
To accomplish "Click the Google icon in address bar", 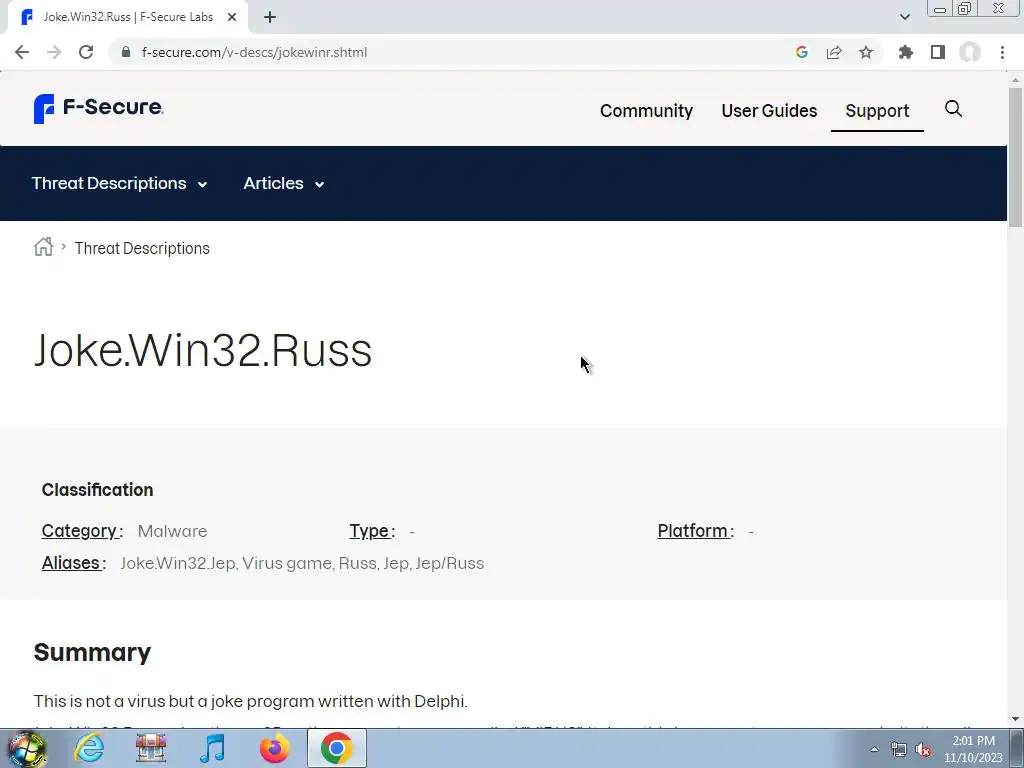I will click(x=802, y=52).
